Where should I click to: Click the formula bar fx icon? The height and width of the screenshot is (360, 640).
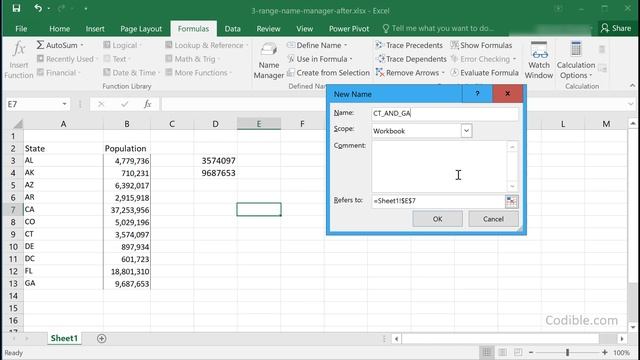pyautogui.click(x=148, y=104)
